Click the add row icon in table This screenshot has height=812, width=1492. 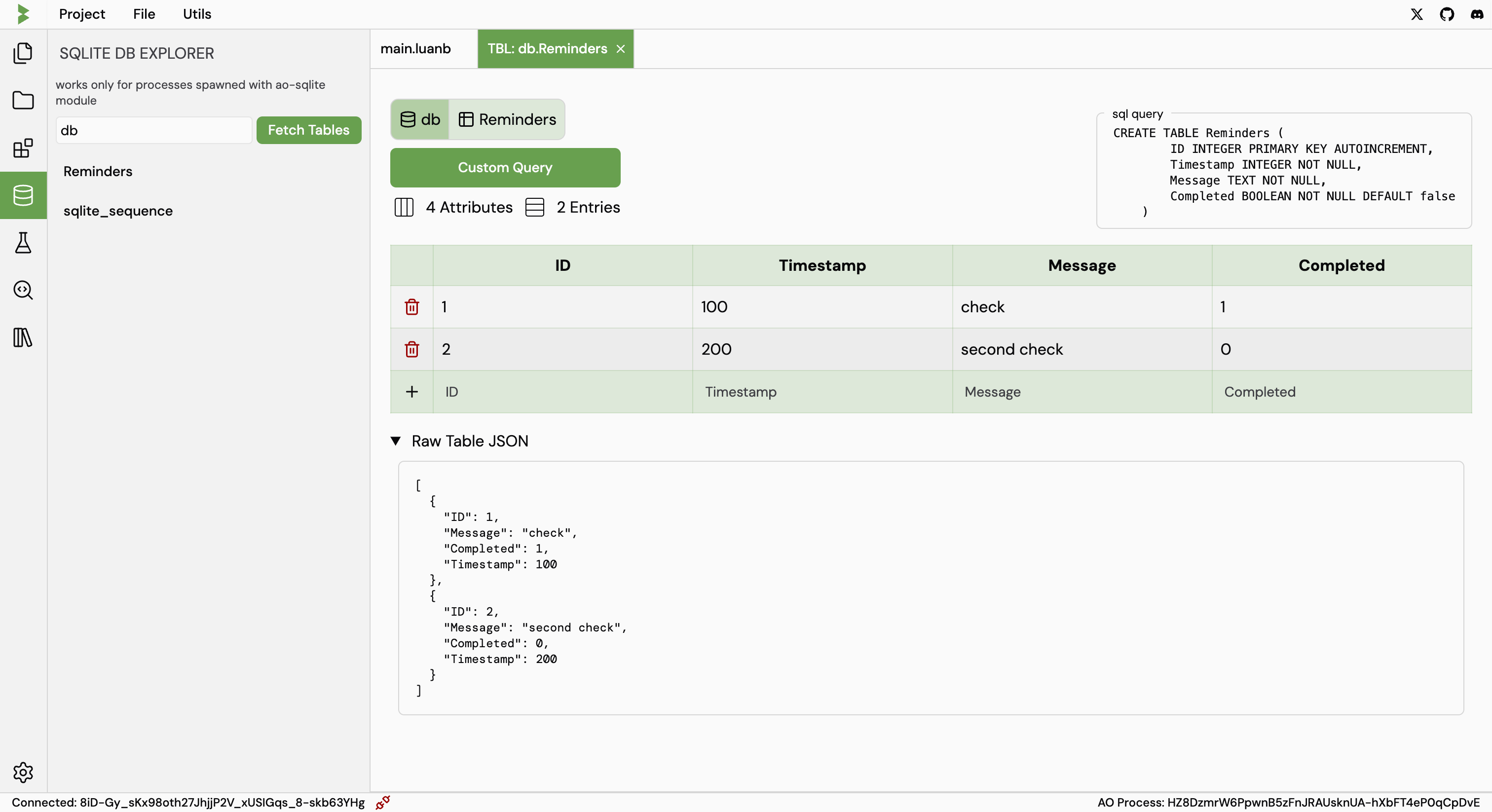(x=412, y=391)
